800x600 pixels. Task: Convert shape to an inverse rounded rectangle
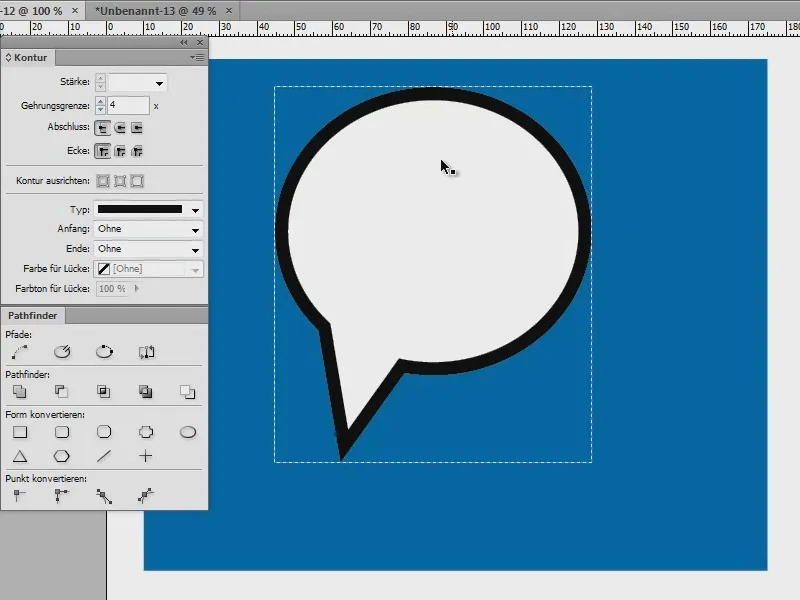[146, 432]
